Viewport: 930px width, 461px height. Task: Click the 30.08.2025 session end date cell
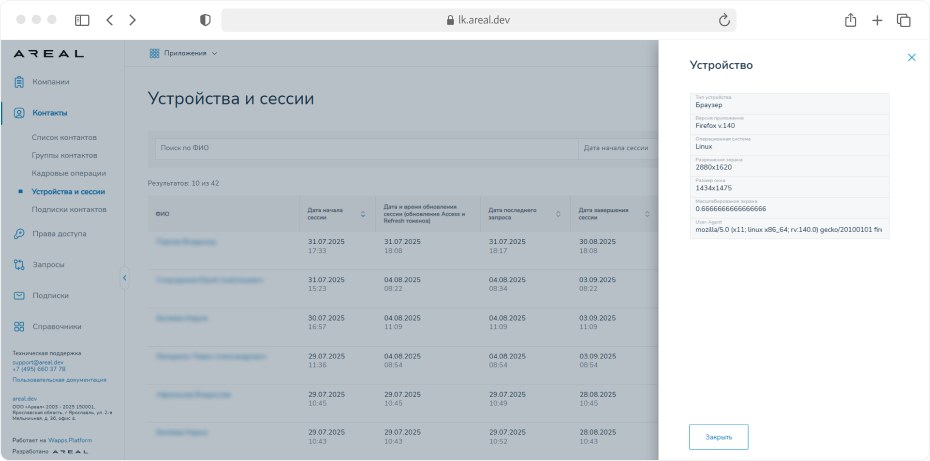[597, 242]
